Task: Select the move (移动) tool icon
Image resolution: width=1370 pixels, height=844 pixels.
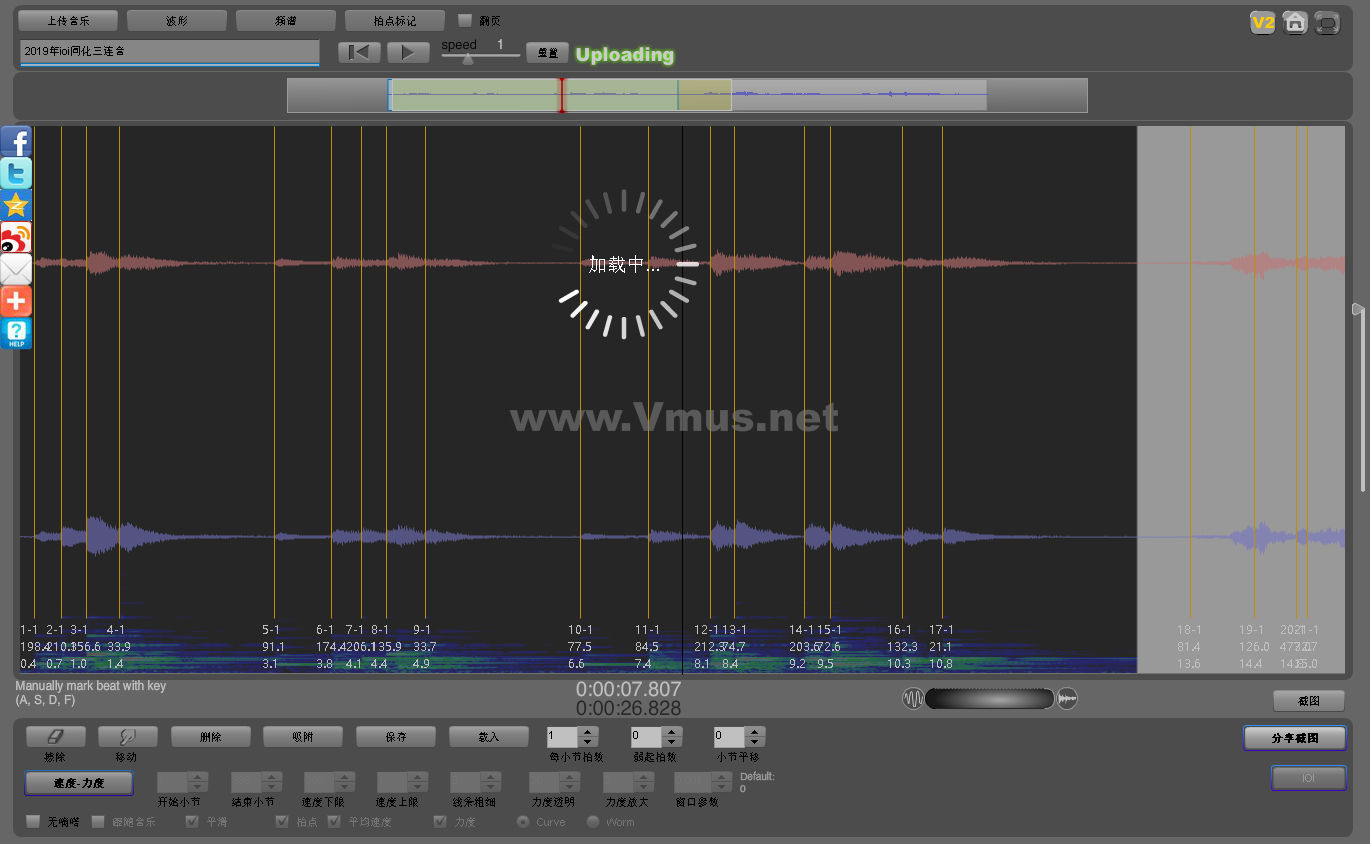Action: [x=126, y=737]
